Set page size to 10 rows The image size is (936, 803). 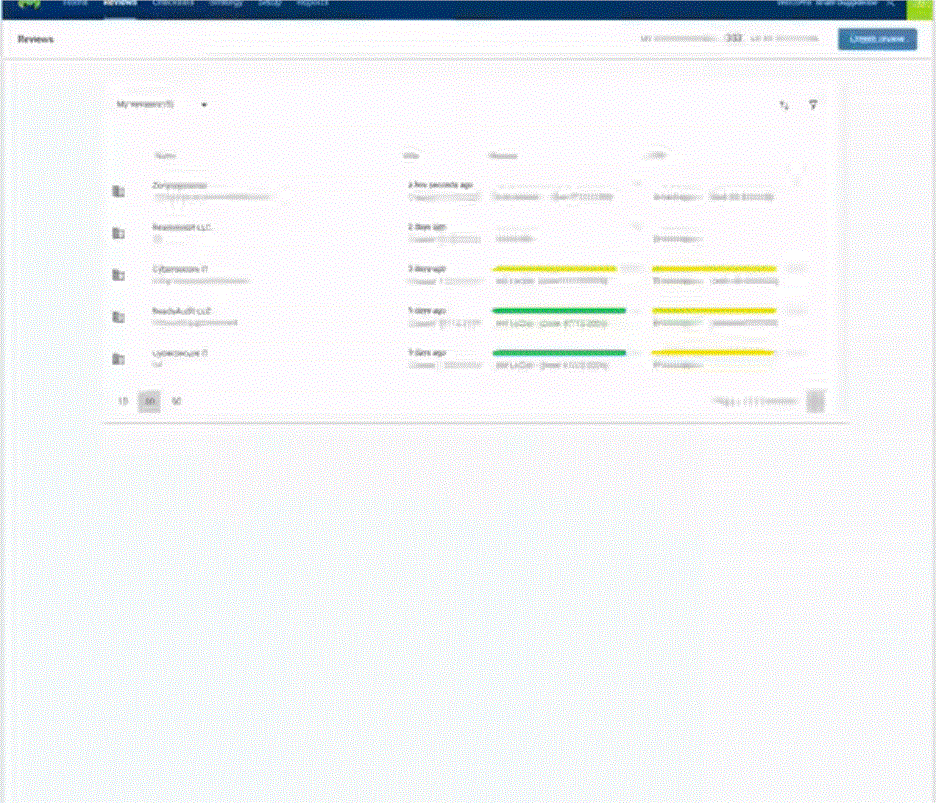click(123, 401)
